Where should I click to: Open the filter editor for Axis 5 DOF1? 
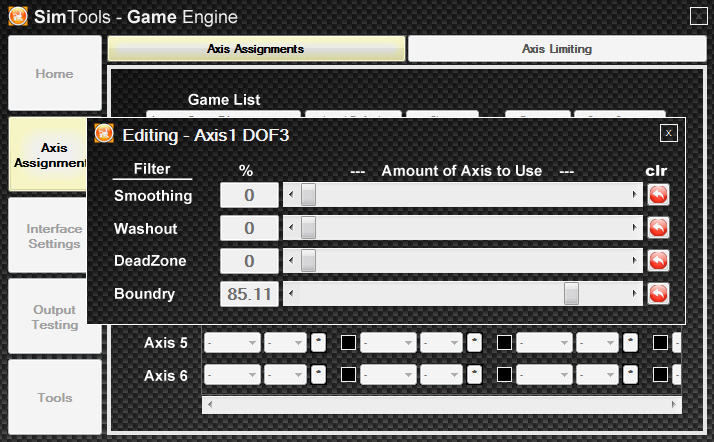pyautogui.click(x=318, y=342)
